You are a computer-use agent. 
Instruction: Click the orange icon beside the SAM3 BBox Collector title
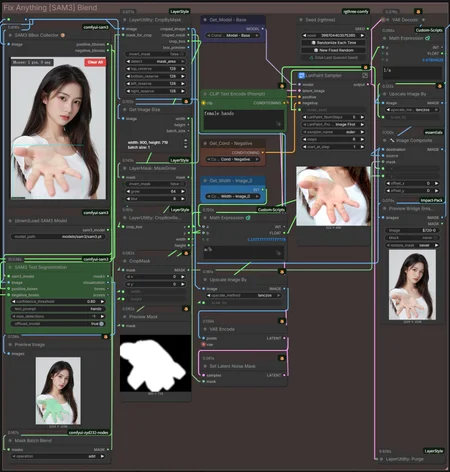(x=63, y=35)
